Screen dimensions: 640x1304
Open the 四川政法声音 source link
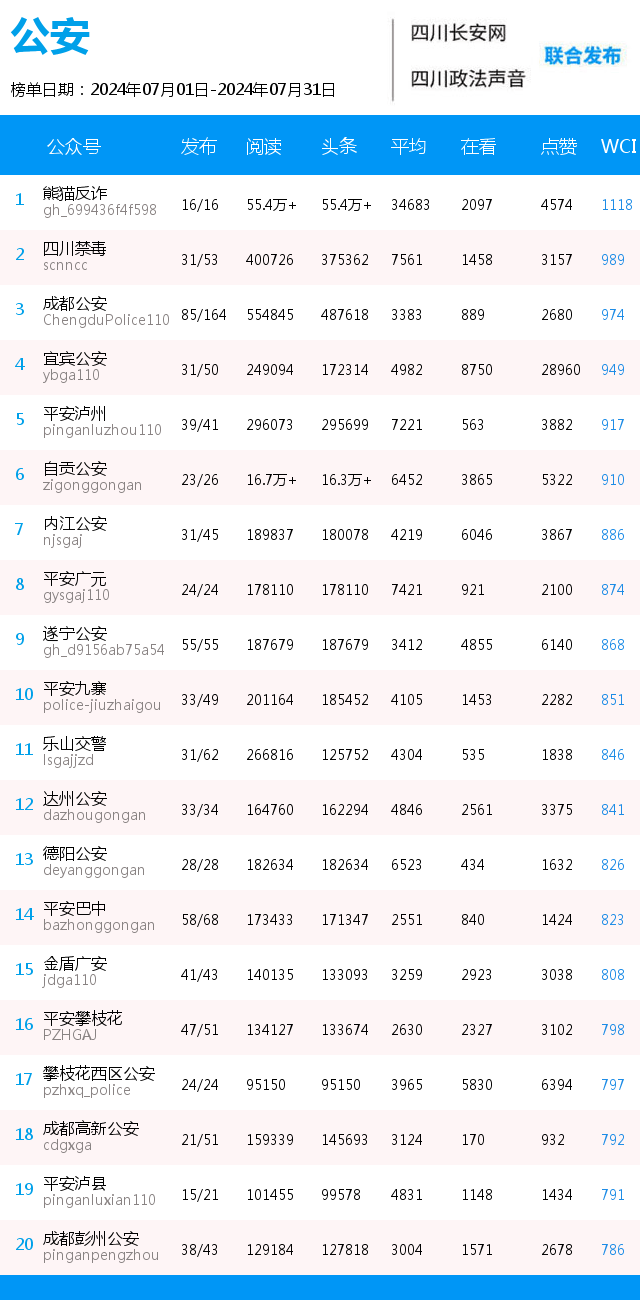(468, 78)
